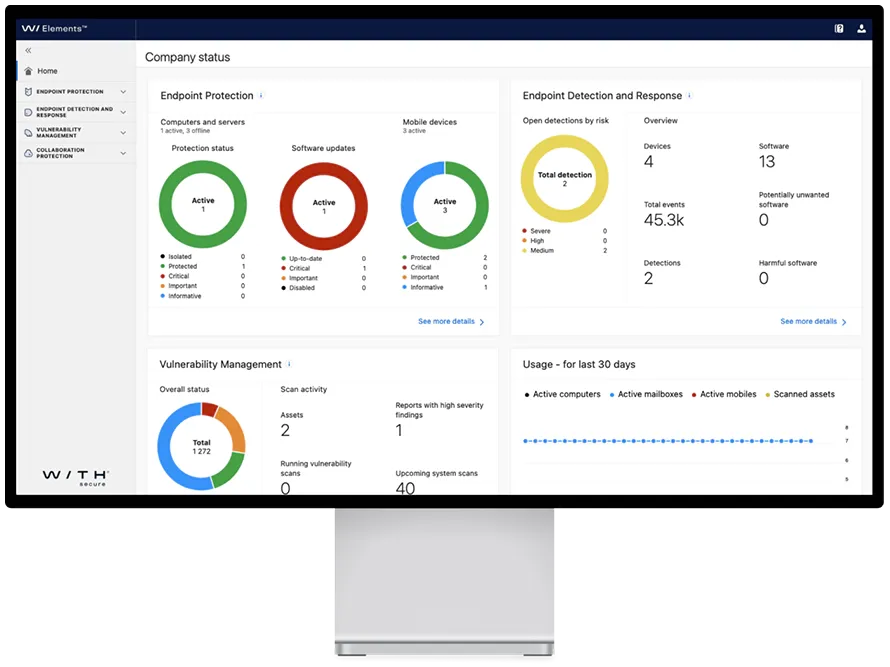Click the Collaboration Protection cloud icon

27,153
